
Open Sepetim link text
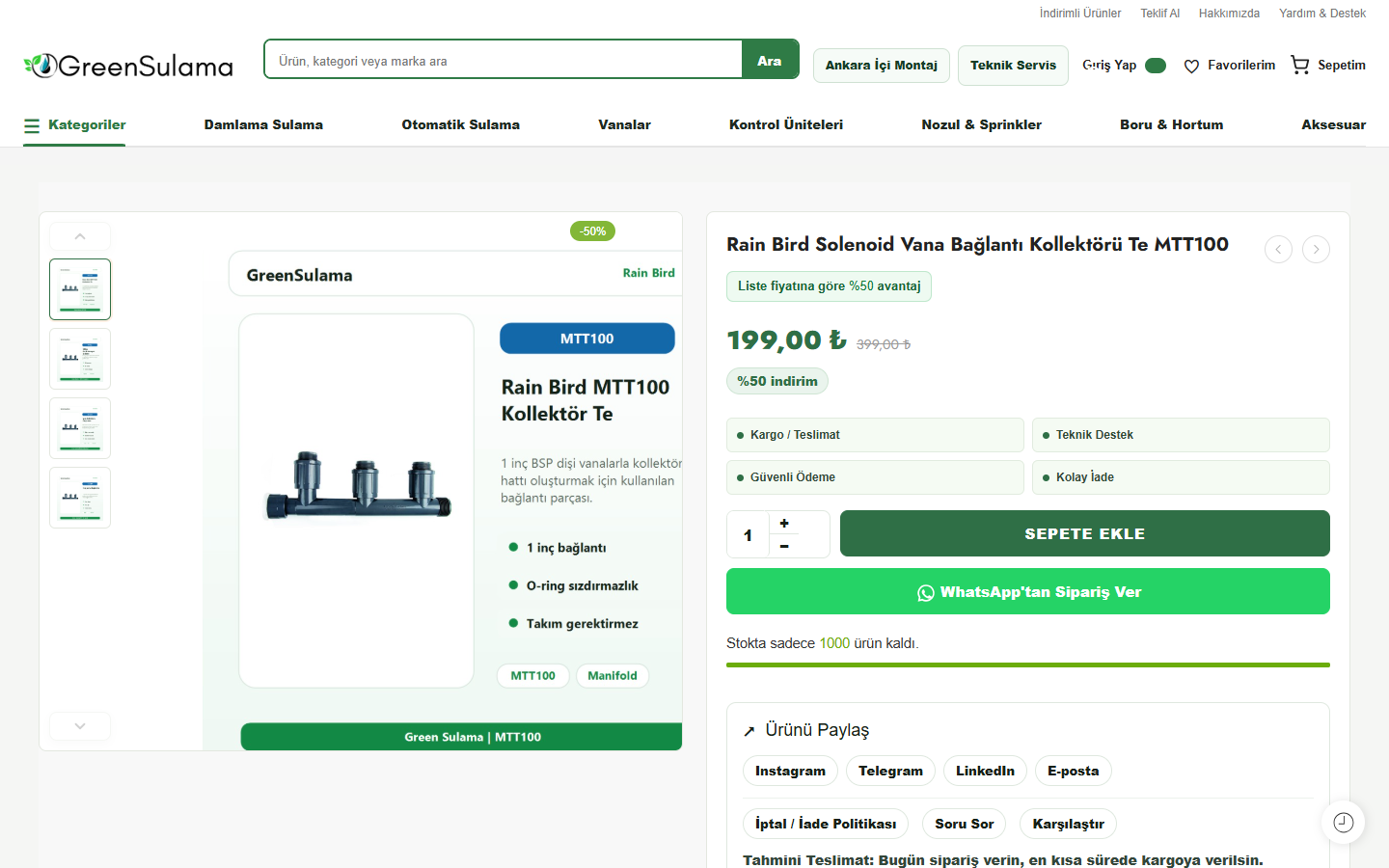pyautogui.click(x=1342, y=65)
